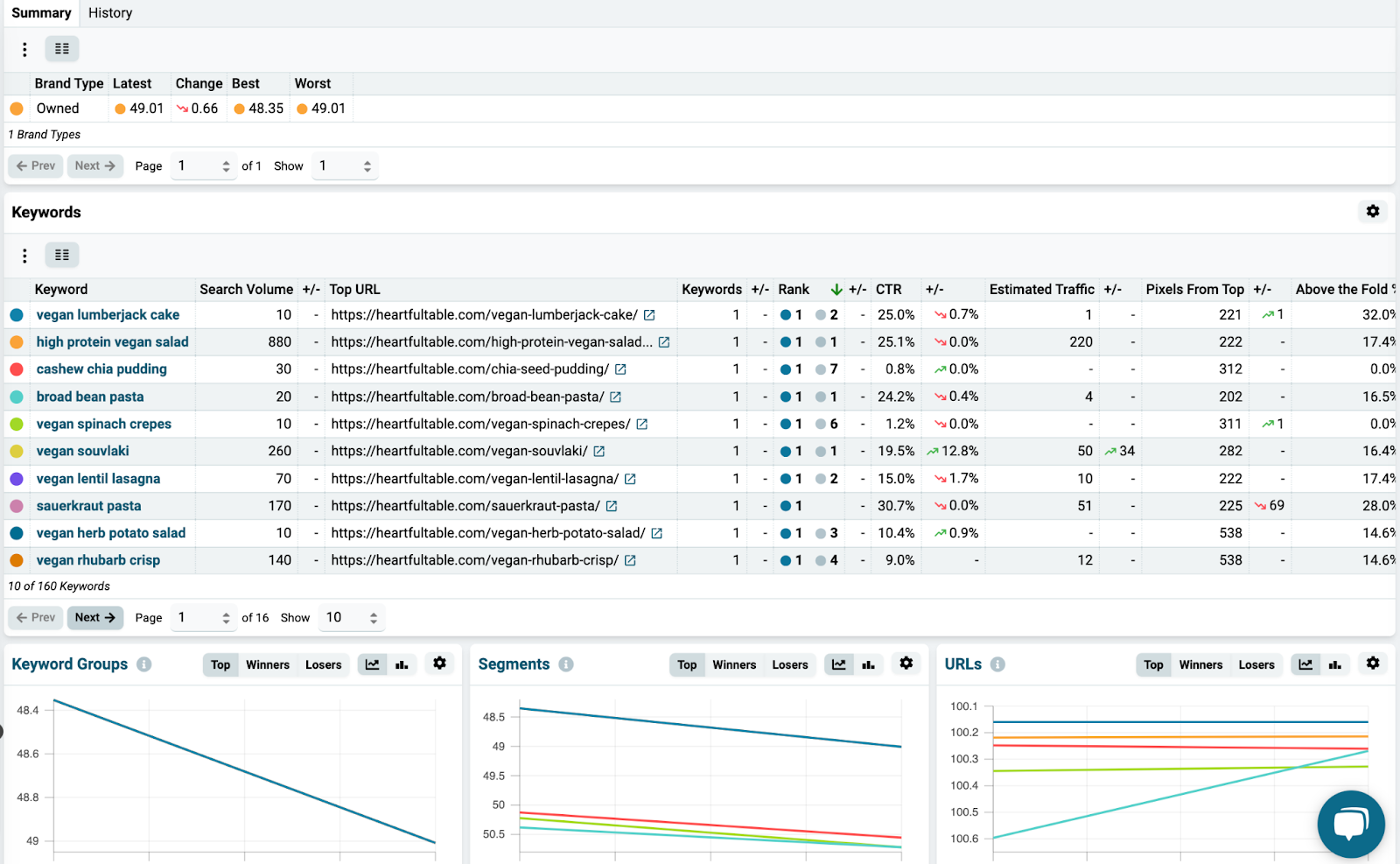Click the Keyword Groups info icon
Viewport: 1400px width, 864px height.
coord(145,664)
